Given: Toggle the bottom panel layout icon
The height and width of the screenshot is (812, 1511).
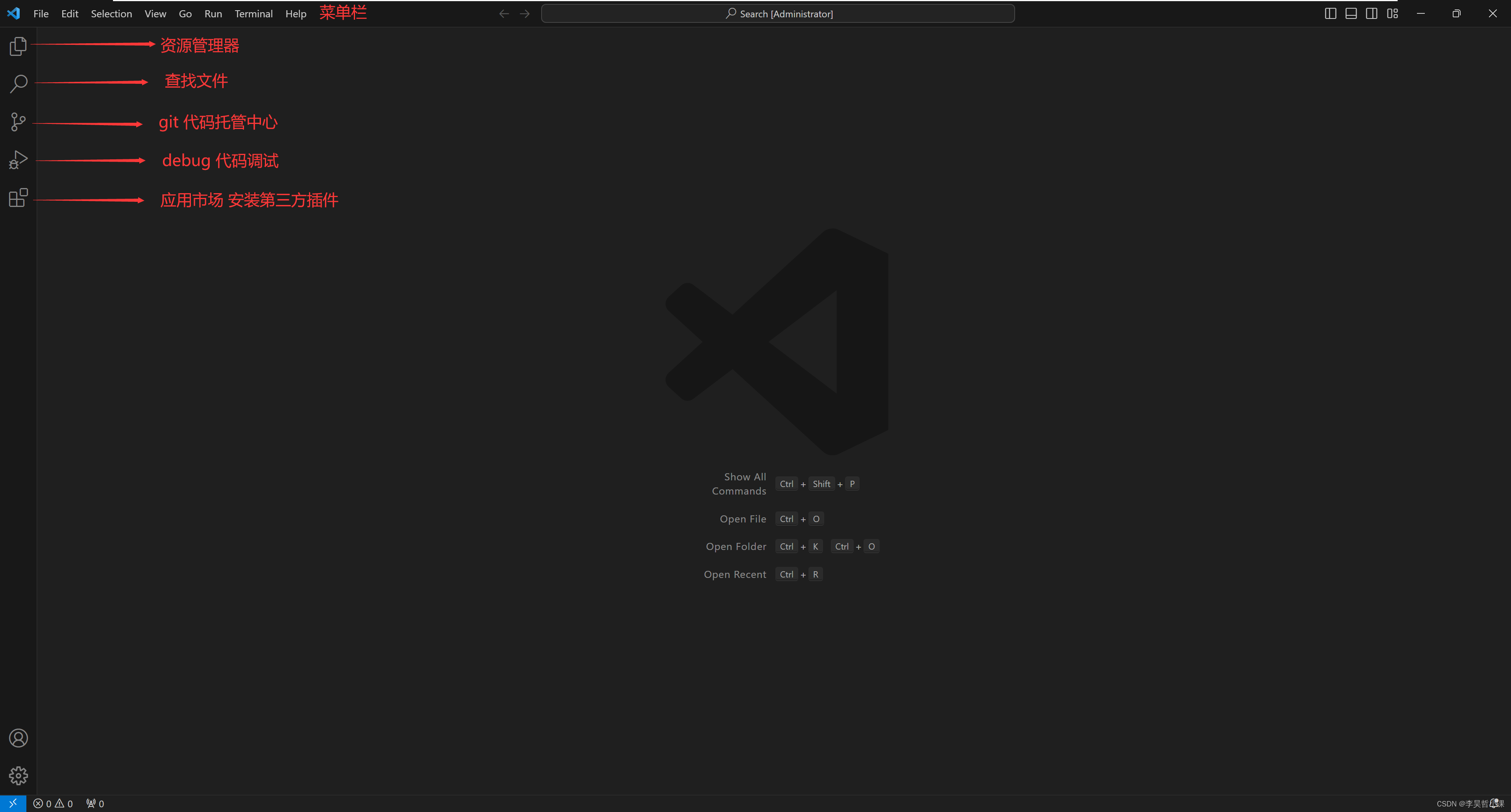Looking at the screenshot, I should click(1351, 13).
